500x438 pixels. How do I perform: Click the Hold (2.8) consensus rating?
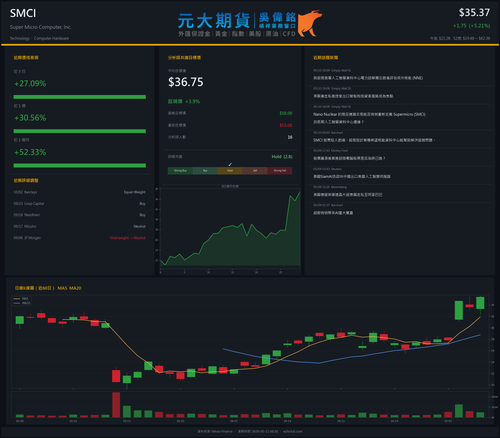click(x=282, y=157)
